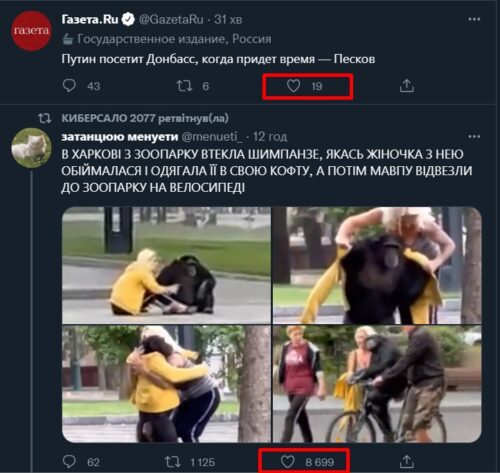This screenshot has height=473, width=500.
Task: Open replies on the Gazeta.Ru tweet
Action: click(69, 86)
